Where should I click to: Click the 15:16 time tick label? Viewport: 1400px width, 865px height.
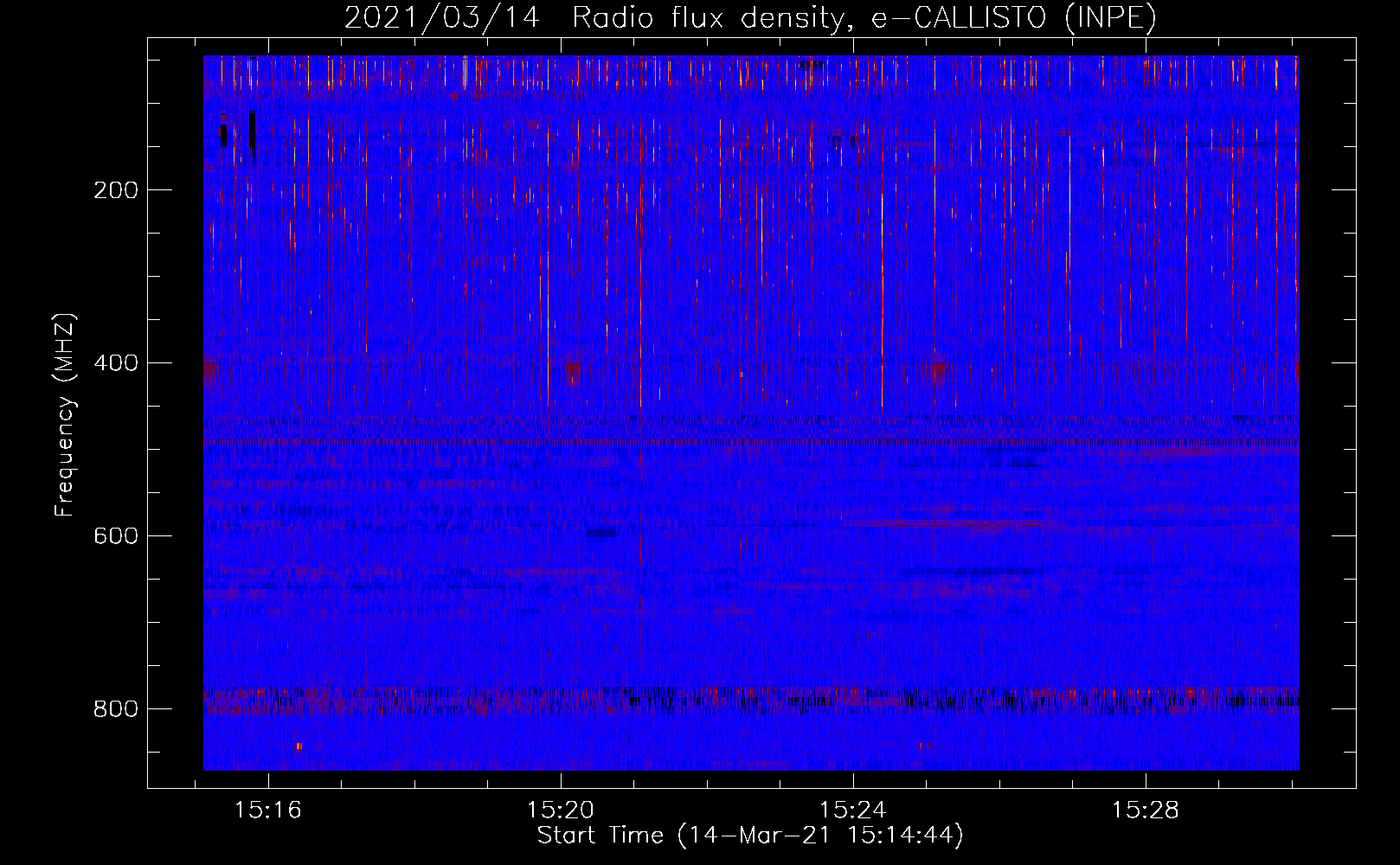pos(268,811)
